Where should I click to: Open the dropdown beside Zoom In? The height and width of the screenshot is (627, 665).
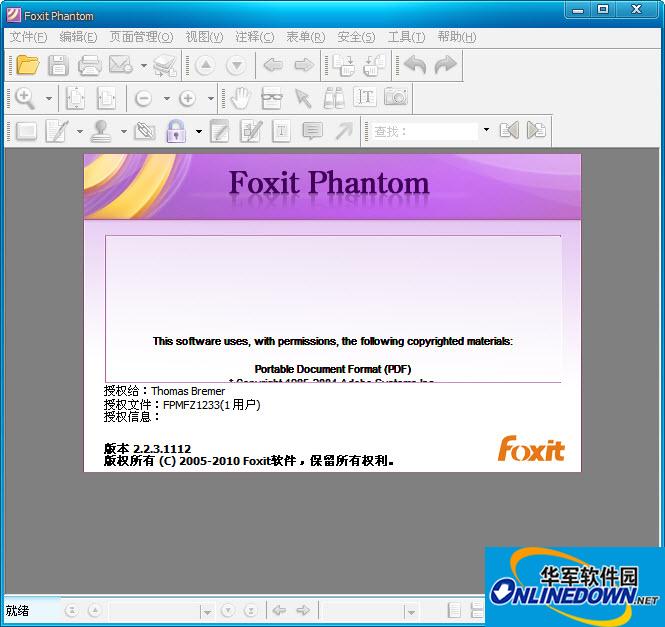(211, 99)
